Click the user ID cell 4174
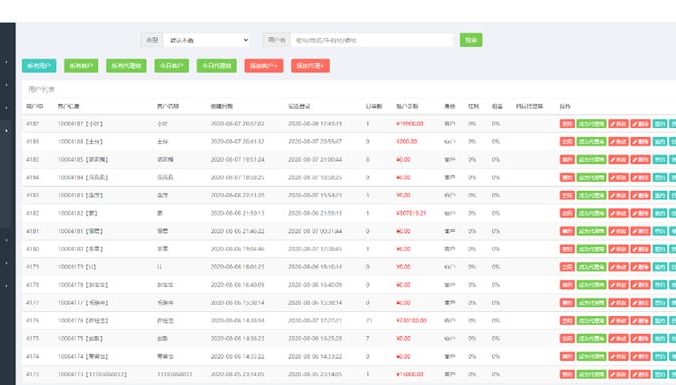This screenshot has width=676, height=385. coord(32,356)
